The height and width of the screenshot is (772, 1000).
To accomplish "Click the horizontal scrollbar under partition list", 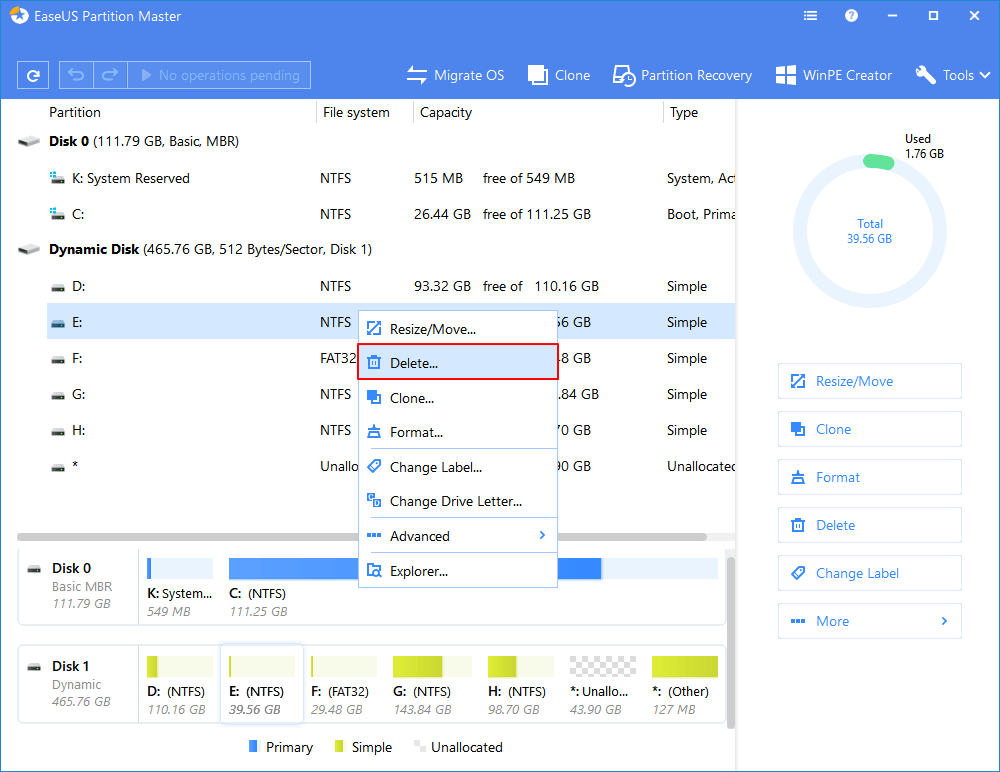I will click(x=362, y=537).
